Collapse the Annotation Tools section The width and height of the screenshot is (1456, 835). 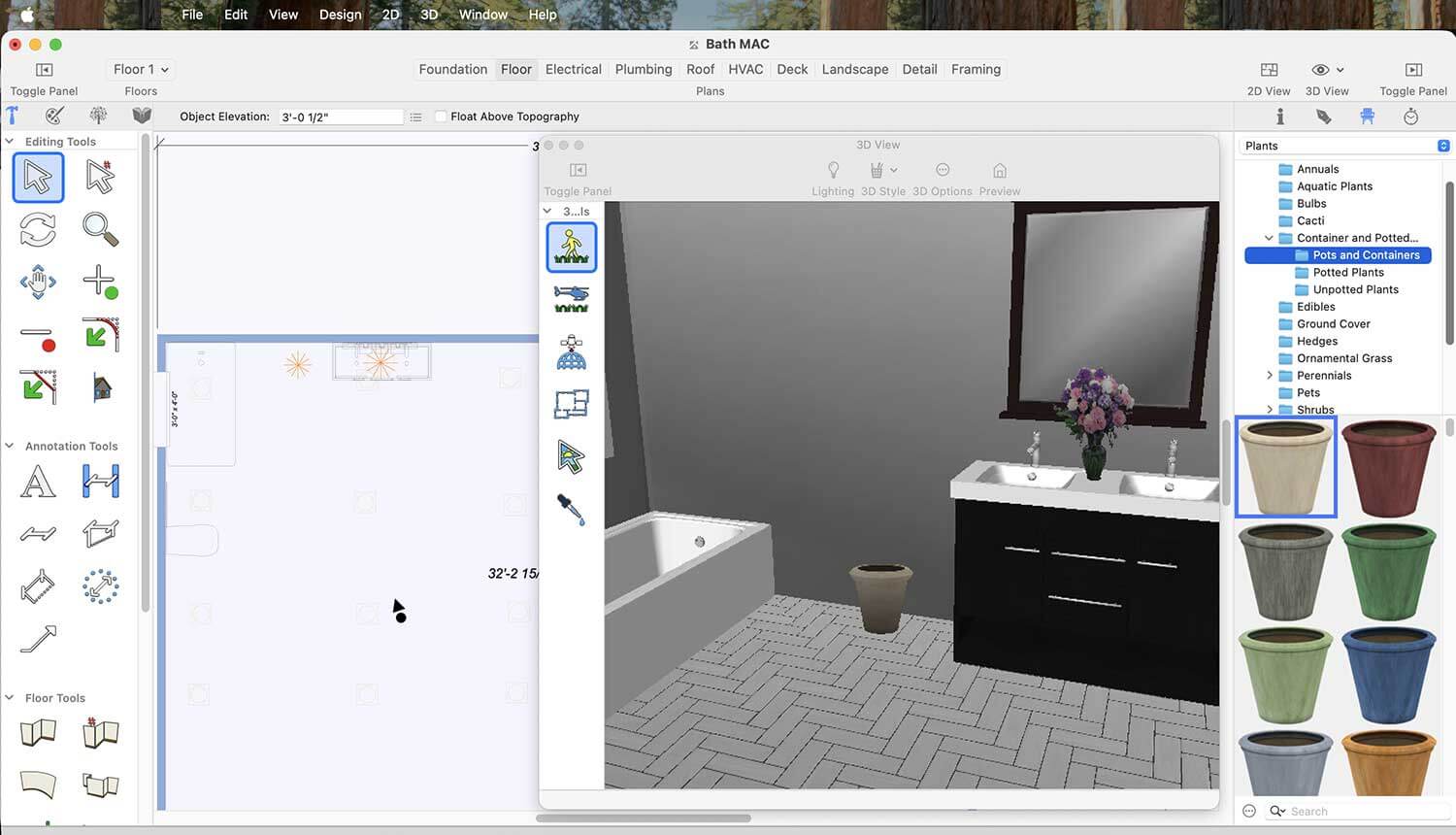pyautogui.click(x=10, y=447)
